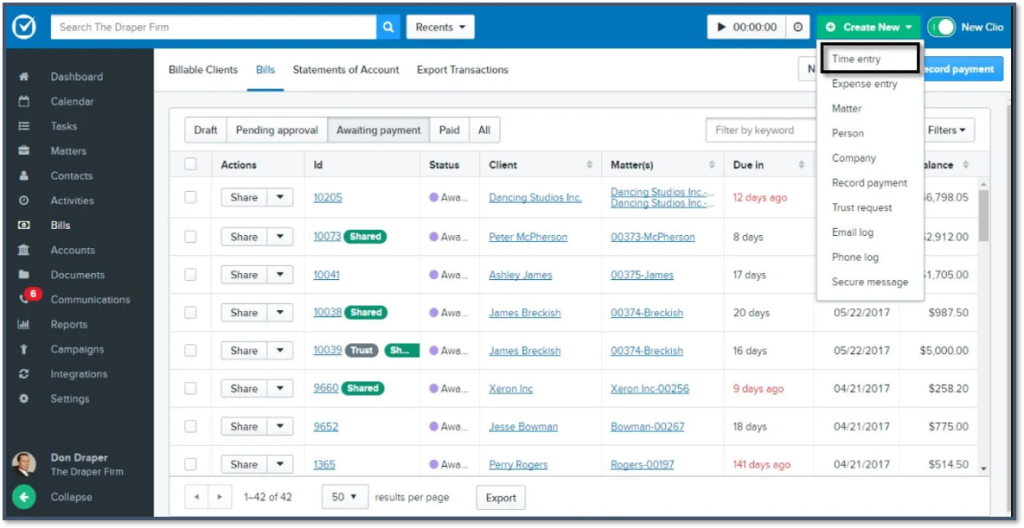Viewport: 1024px width, 528px height.
Task: Filter bills by Pending approval
Action: click(277, 130)
